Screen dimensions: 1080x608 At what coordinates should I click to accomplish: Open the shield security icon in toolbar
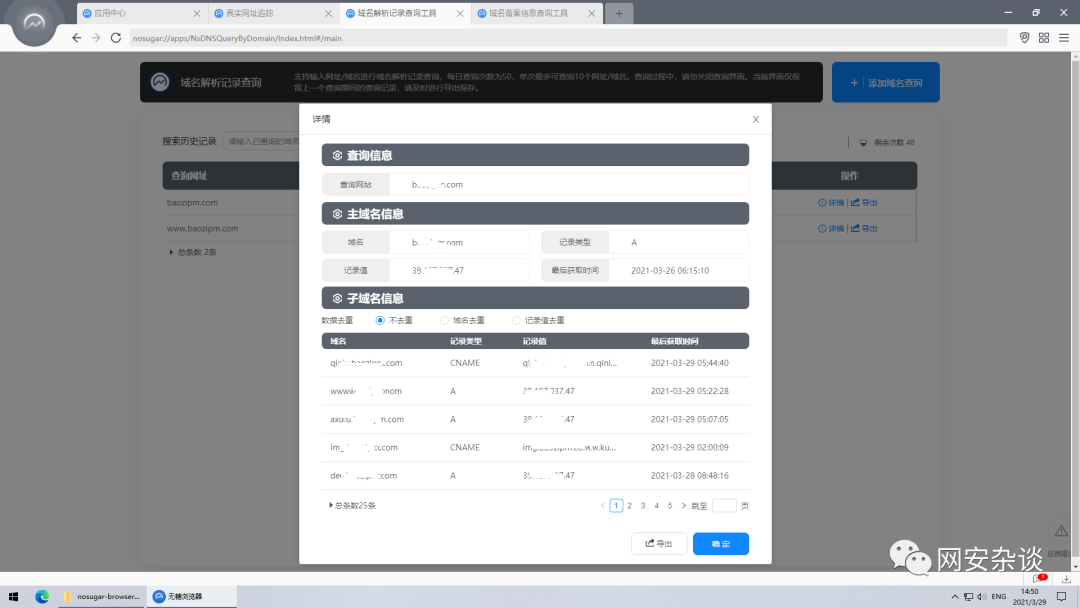pos(1024,38)
